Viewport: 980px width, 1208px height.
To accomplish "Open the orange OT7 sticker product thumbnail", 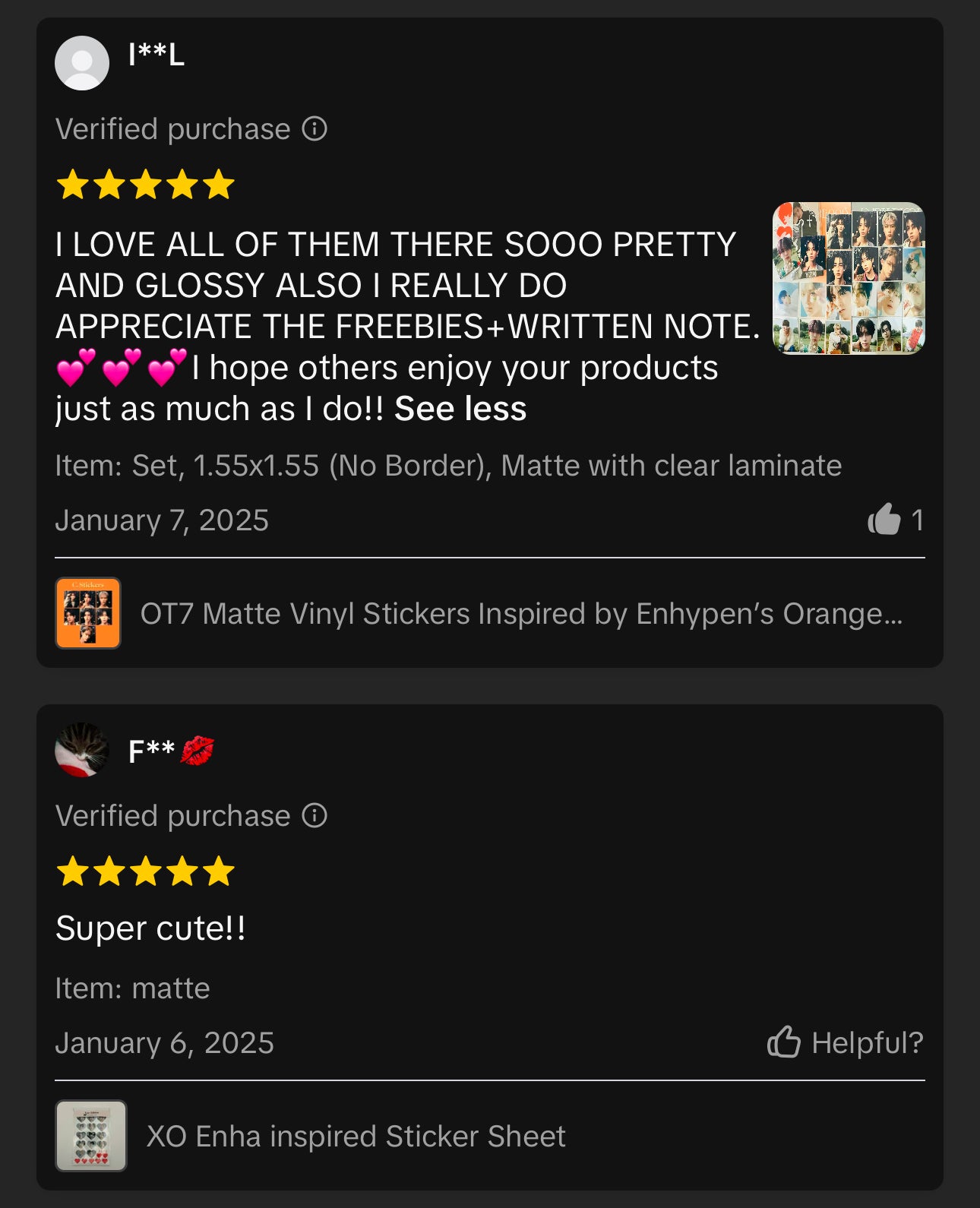I will (x=88, y=613).
